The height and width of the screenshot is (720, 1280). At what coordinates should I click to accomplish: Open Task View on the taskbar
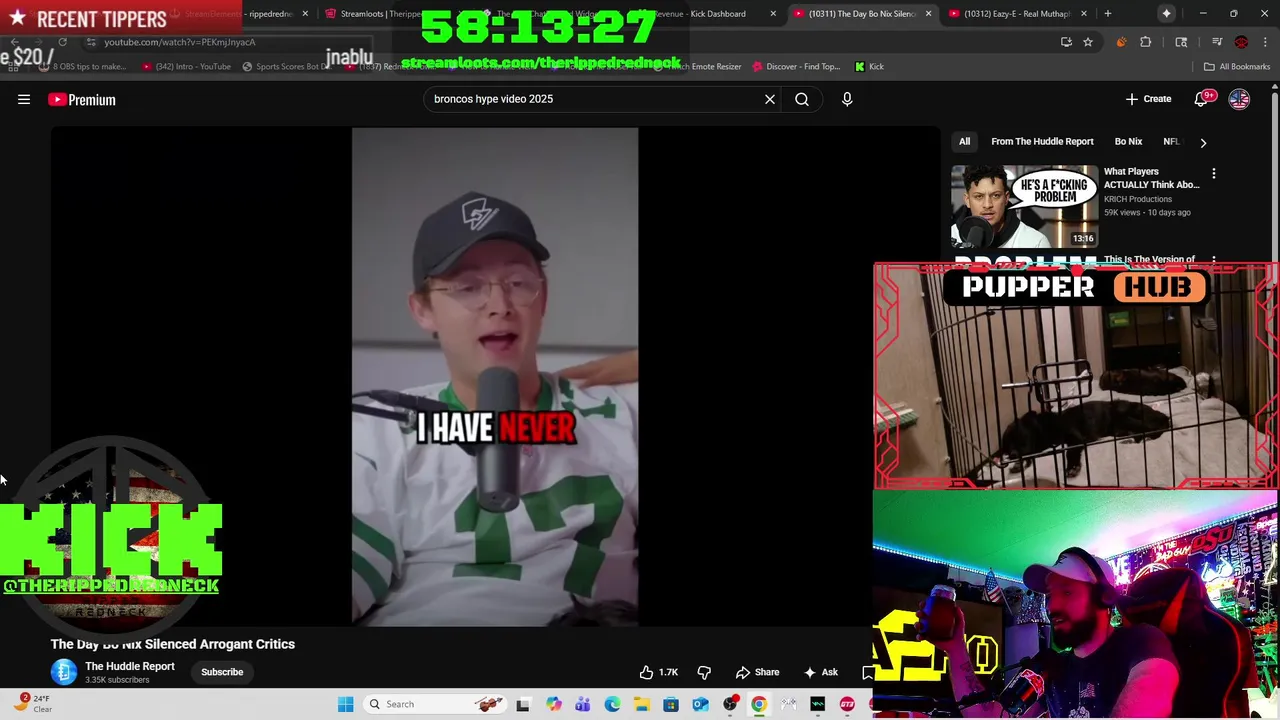(x=523, y=704)
